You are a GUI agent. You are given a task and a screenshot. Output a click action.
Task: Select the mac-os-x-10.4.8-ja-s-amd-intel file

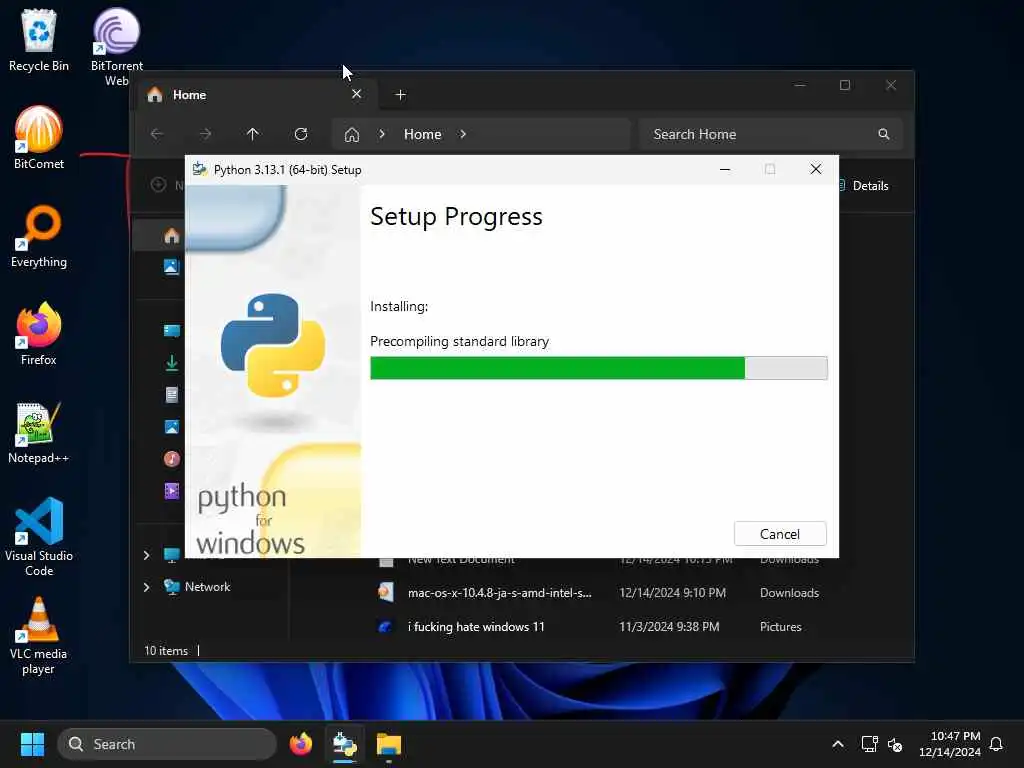click(x=500, y=592)
